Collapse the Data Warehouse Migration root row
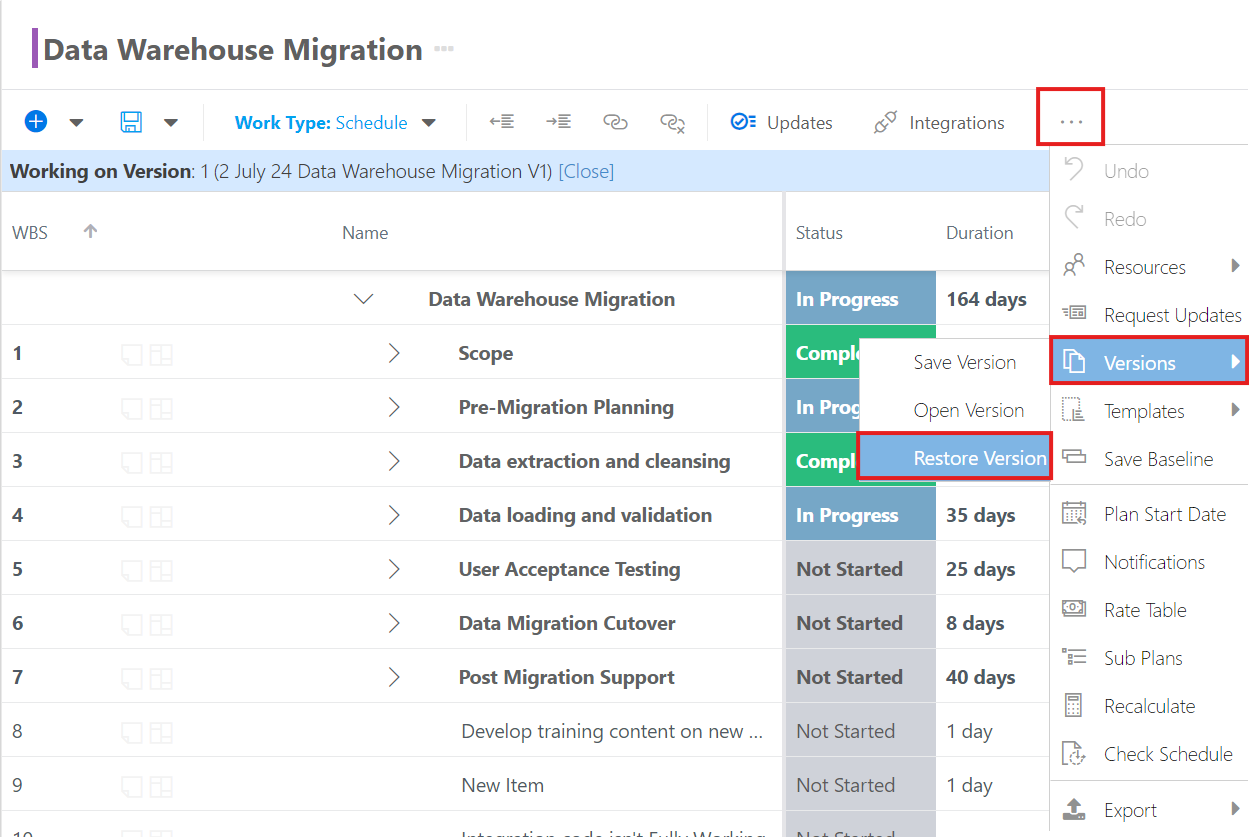Screen dimensions: 1249x837 [363, 298]
